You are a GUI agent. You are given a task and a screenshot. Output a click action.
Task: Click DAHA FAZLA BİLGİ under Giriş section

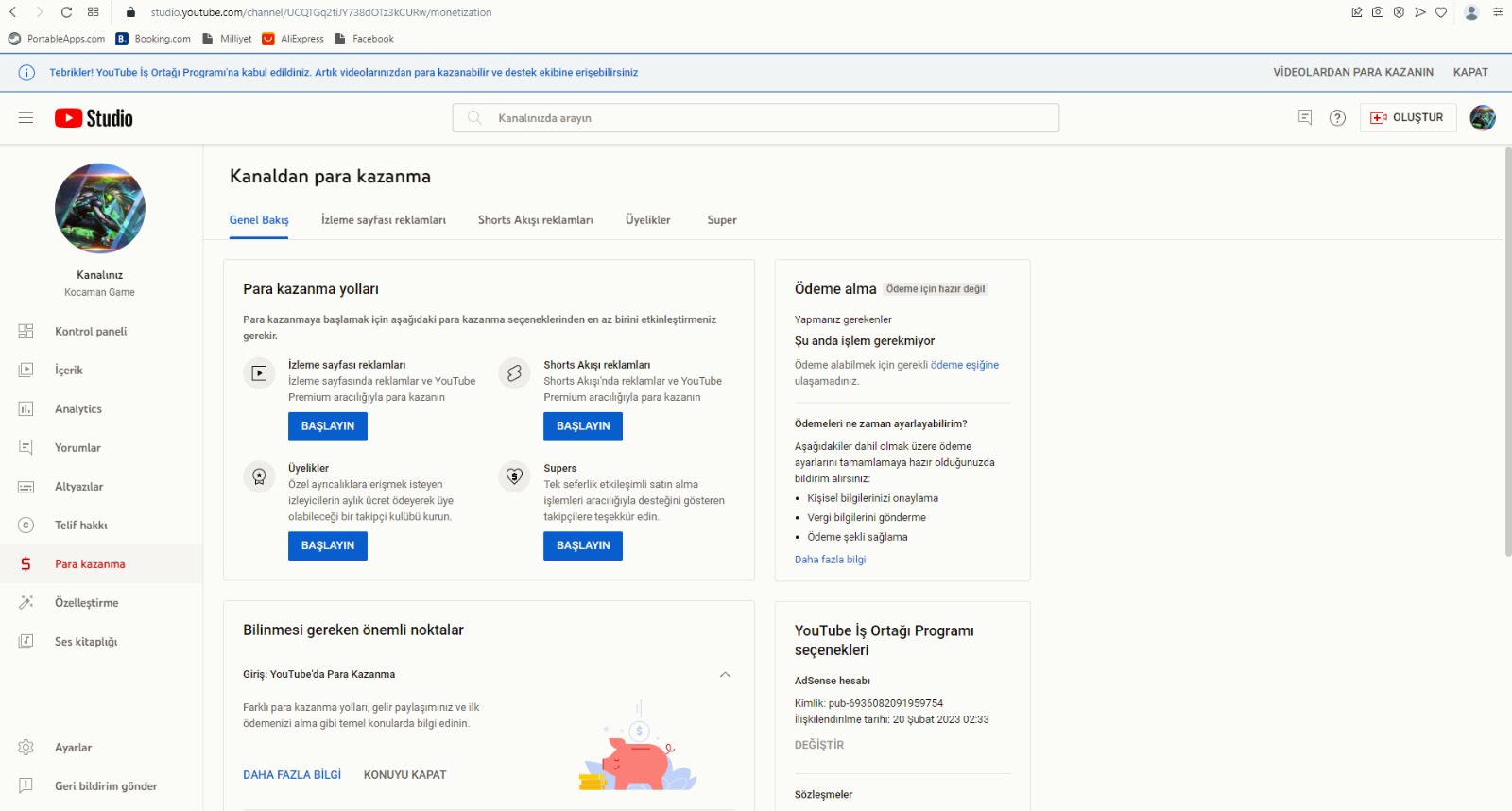[x=292, y=775]
